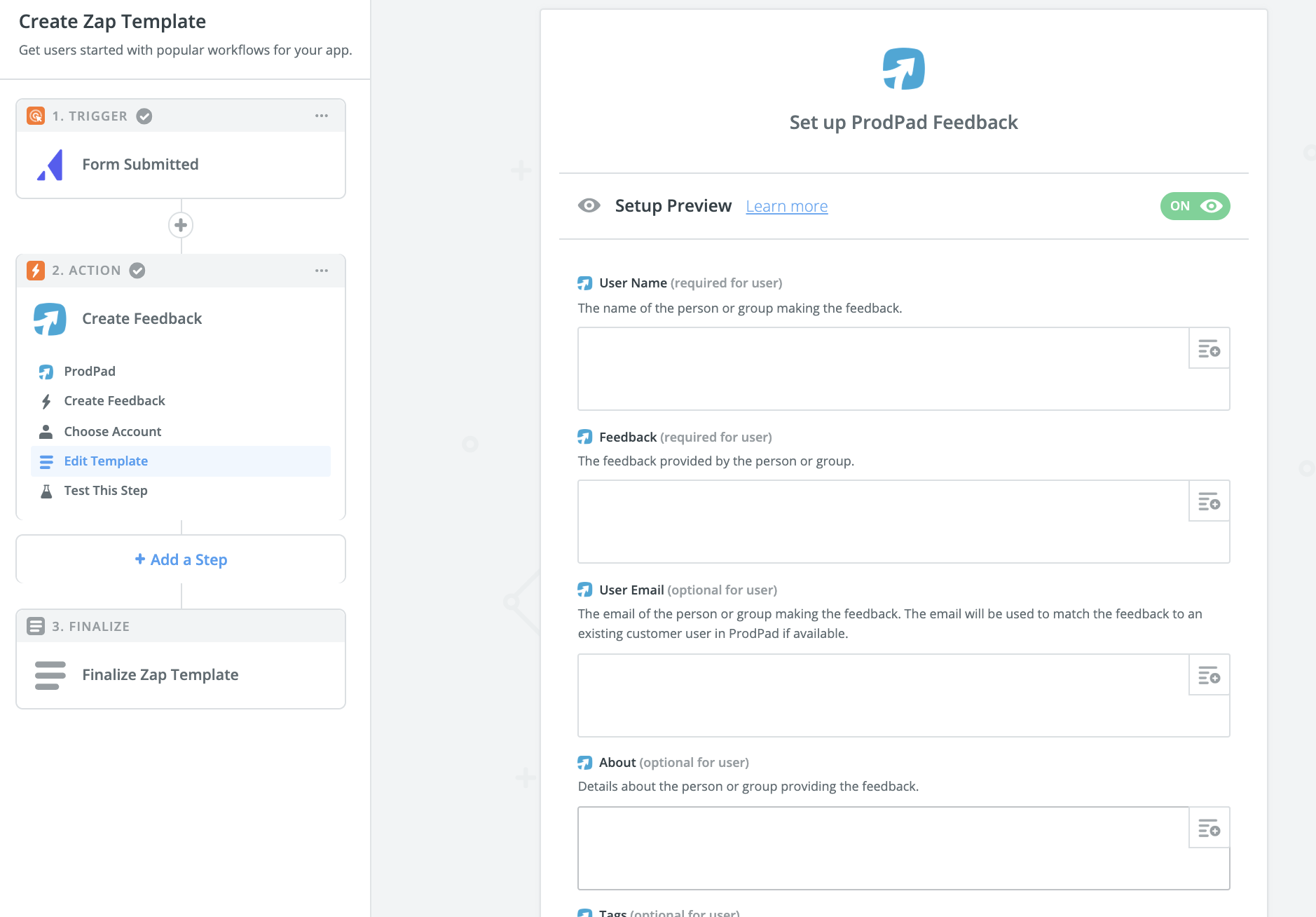Image resolution: width=1316 pixels, height=917 pixels.
Task: Open the Test This Step substep
Action: pyautogui.click(x=181, y=491)
